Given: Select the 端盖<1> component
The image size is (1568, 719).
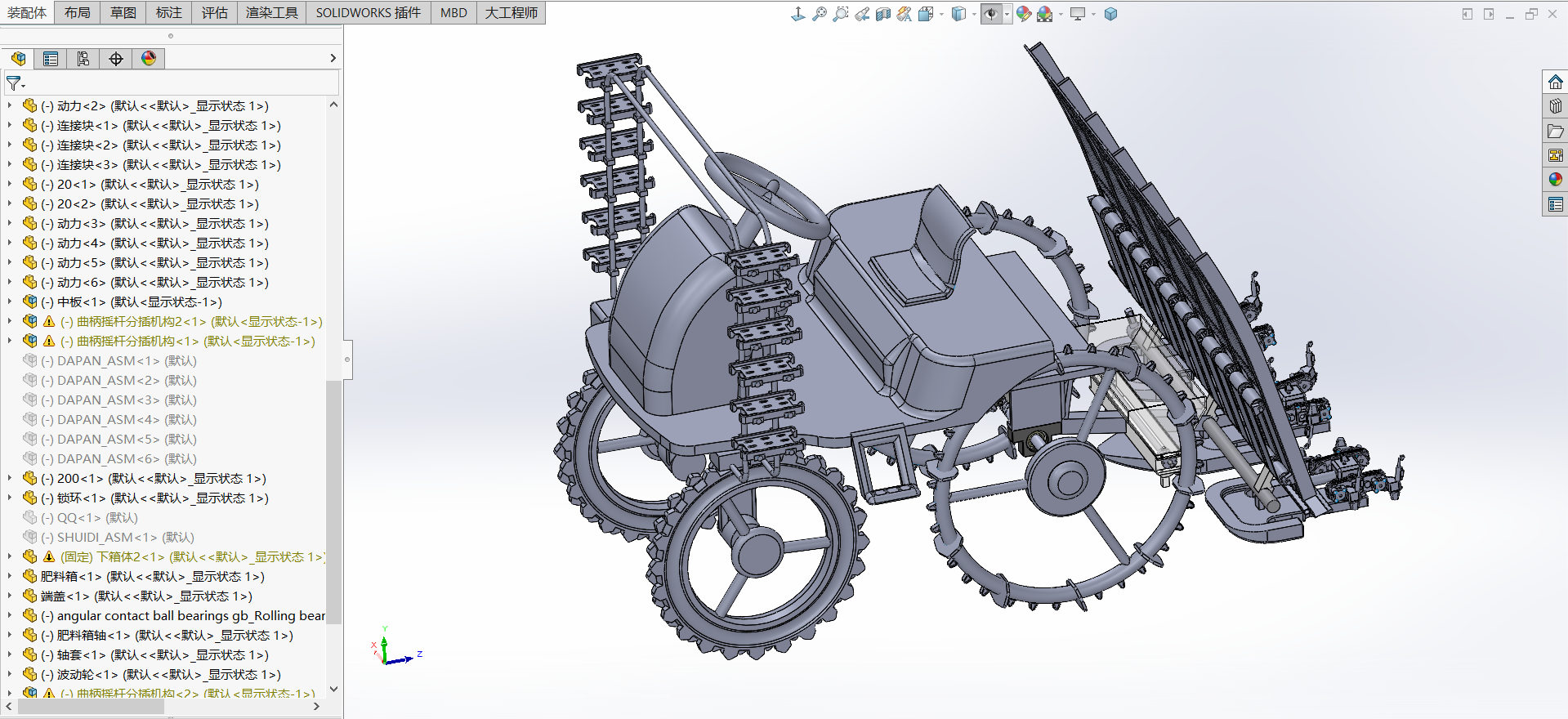Looking at the screenshot, I should tap(137, 596).
